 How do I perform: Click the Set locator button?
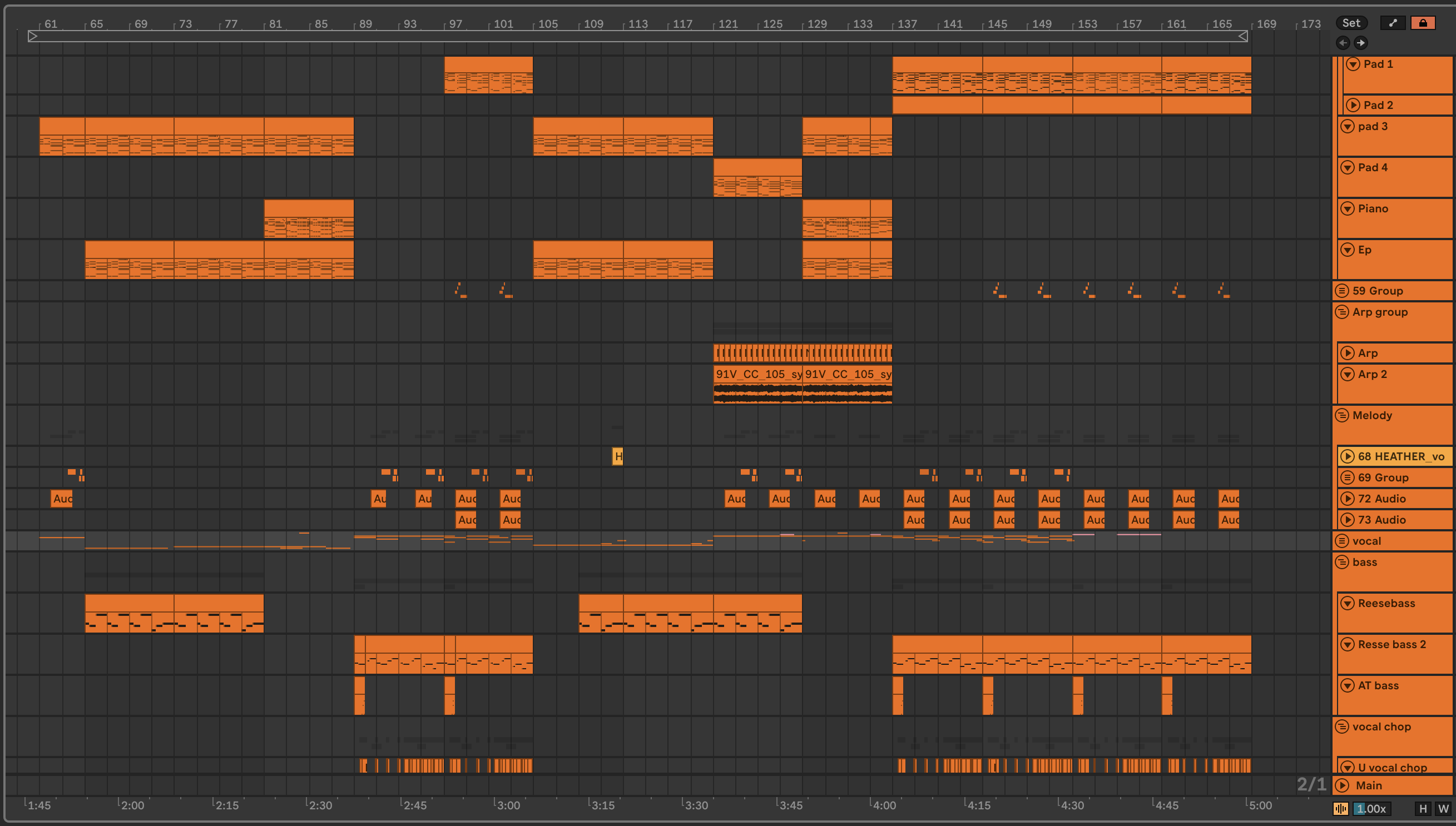click(1351, 23)
